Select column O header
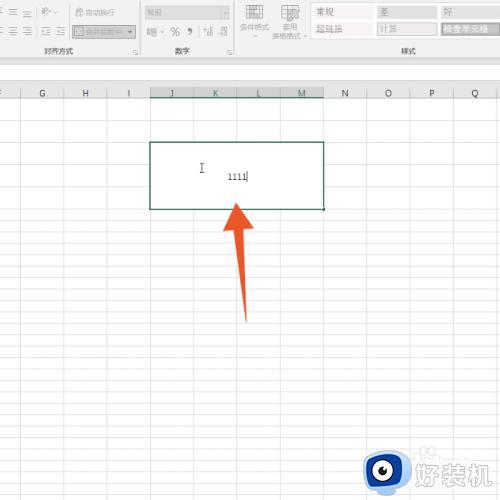This screenshot has width=500, height=500. click(x=388, y=93)
